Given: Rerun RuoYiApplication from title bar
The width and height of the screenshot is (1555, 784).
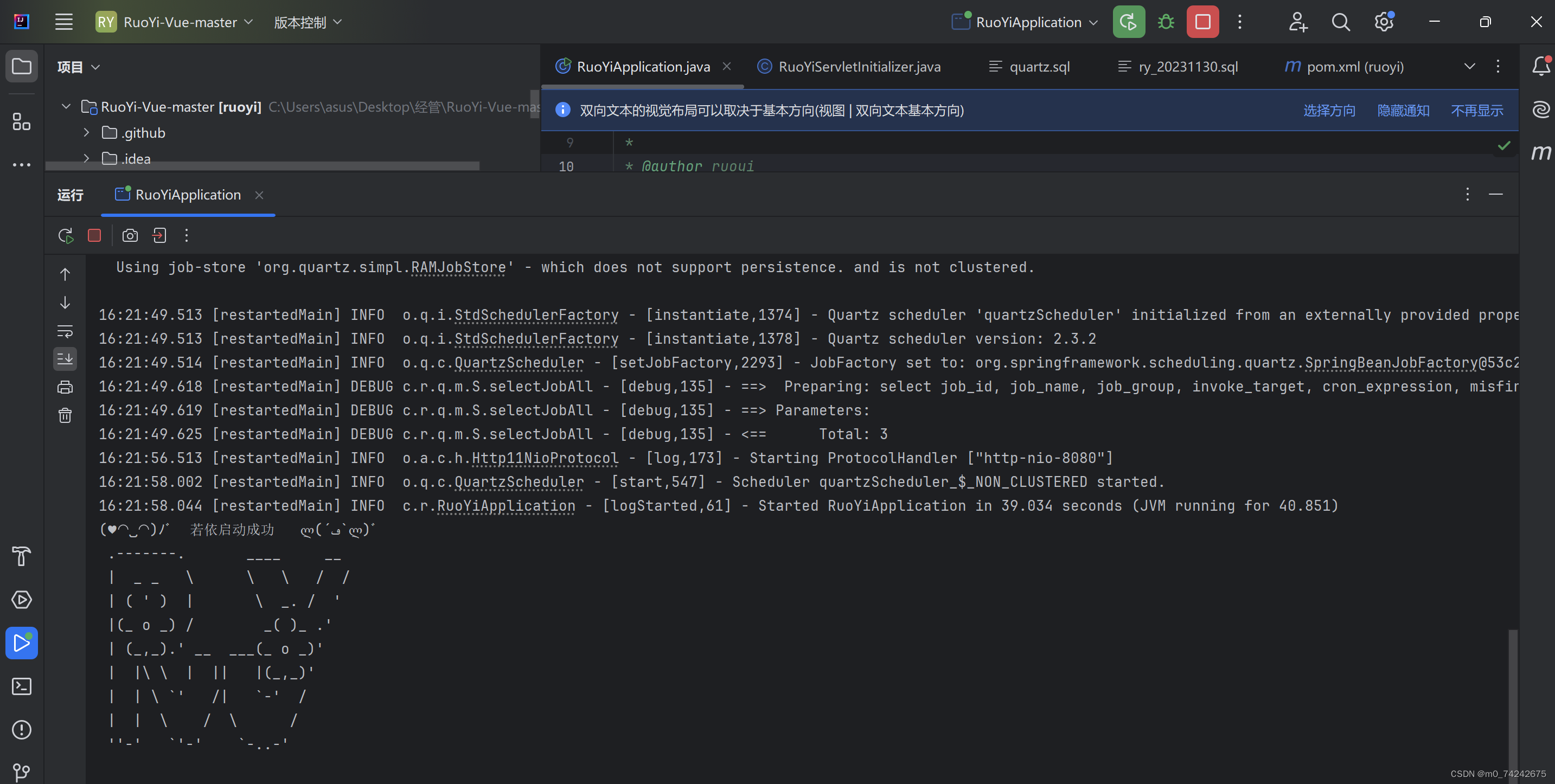Looking at the screenshot, I should pos(1129,22).
